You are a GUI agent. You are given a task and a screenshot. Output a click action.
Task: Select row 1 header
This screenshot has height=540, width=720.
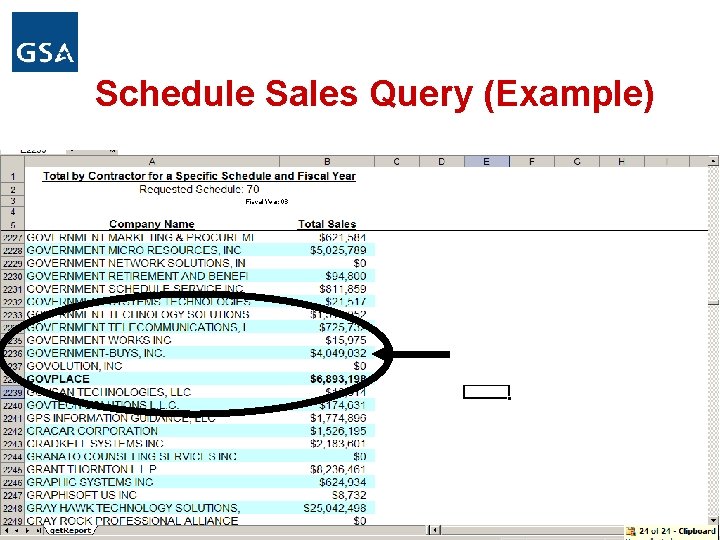[12, 176]
